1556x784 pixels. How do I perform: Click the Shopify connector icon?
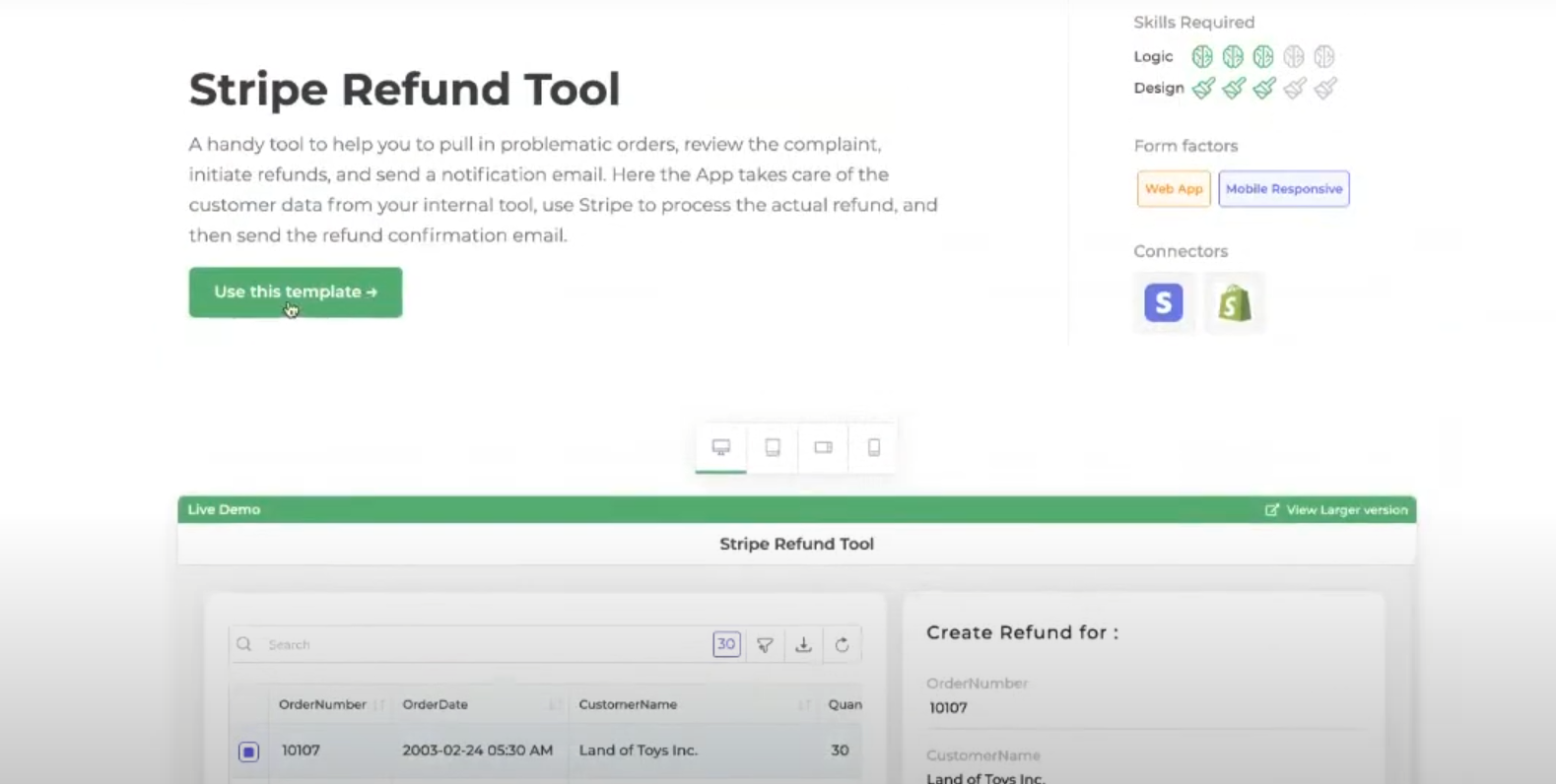pos(1234,302)
